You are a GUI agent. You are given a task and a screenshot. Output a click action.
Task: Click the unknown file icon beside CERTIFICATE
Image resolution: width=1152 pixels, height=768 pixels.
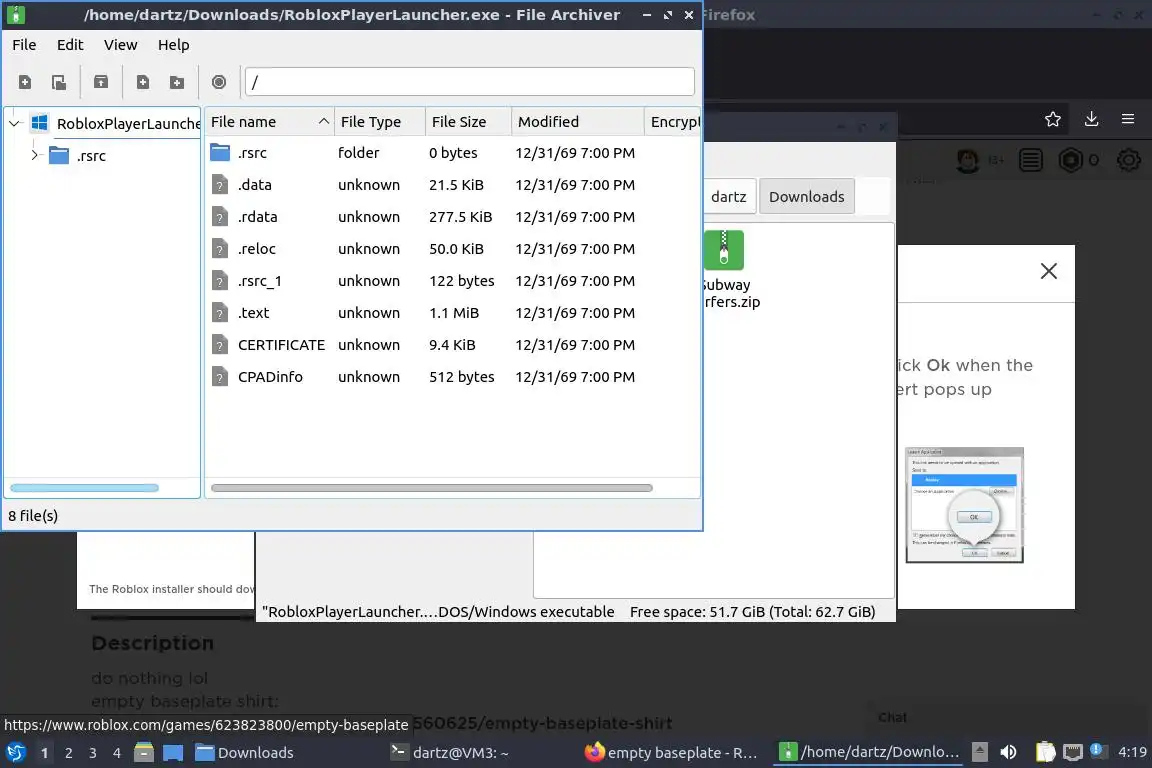(x=220, y=345)
